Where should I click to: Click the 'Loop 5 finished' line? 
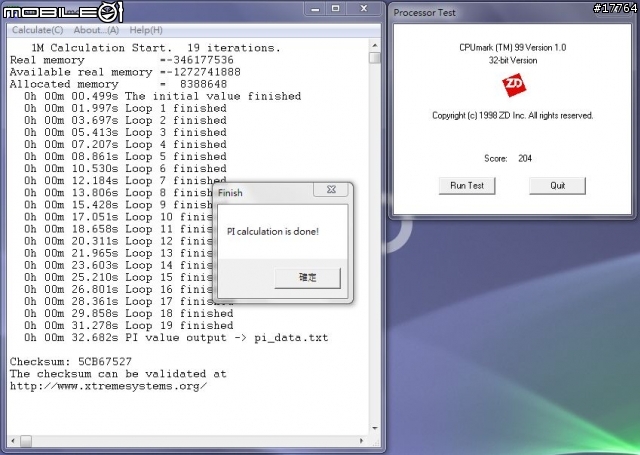coord(125,157)
